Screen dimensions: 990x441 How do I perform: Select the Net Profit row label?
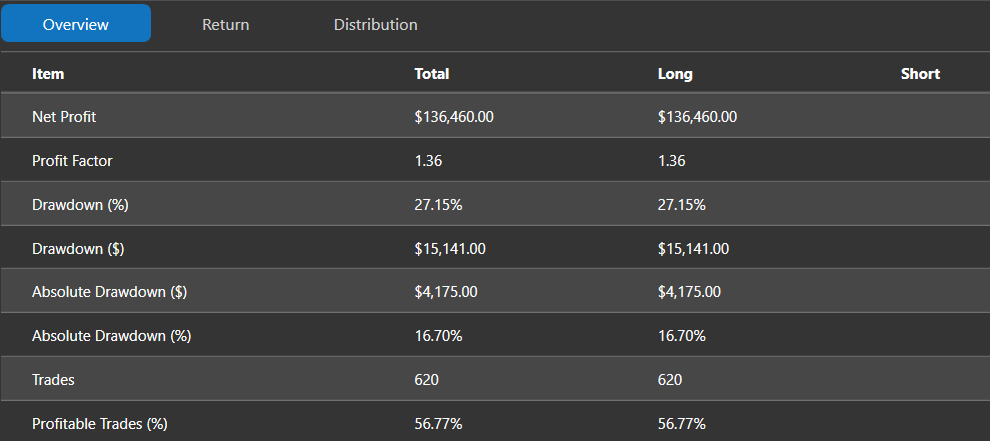point(64,117)
